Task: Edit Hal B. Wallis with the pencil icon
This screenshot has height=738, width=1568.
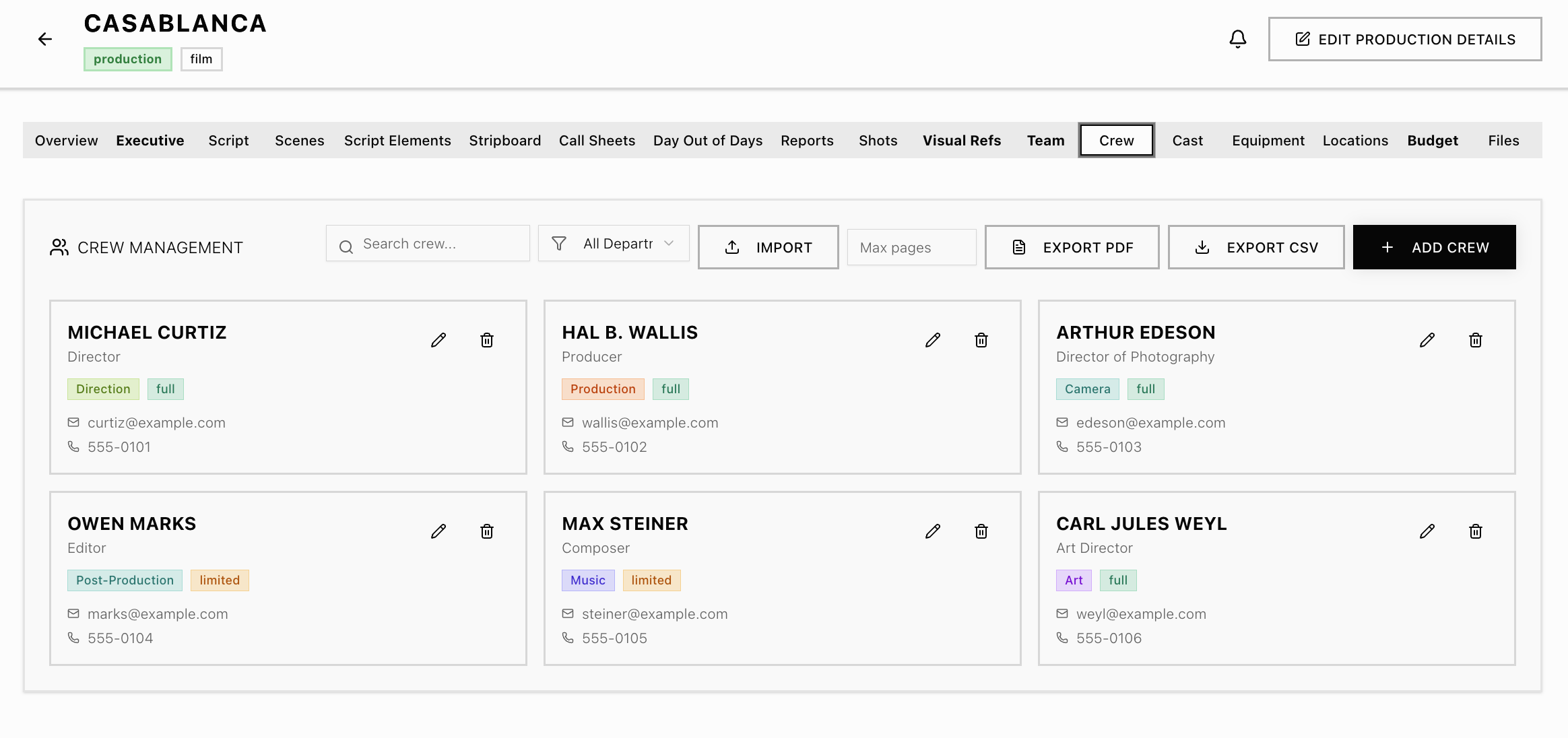Action: (933, 340)
